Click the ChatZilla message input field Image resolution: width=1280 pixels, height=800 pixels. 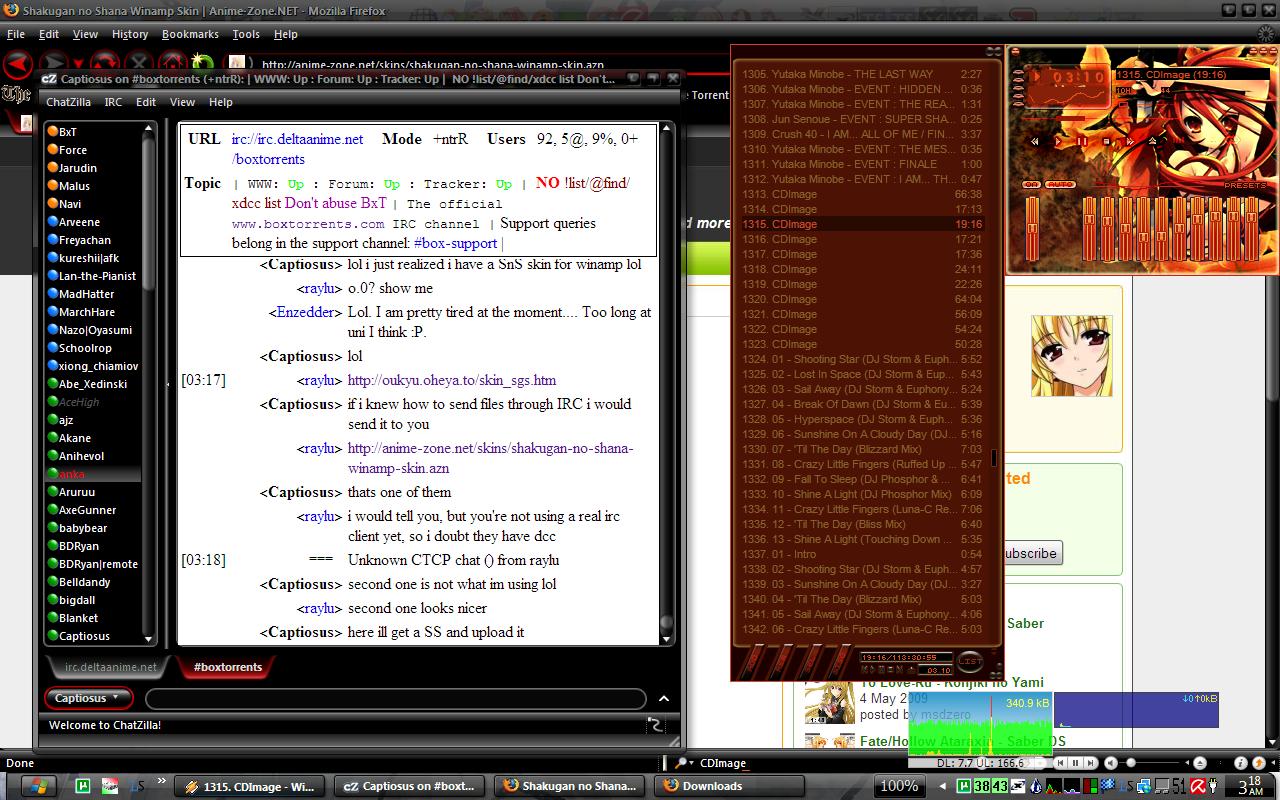398,698
